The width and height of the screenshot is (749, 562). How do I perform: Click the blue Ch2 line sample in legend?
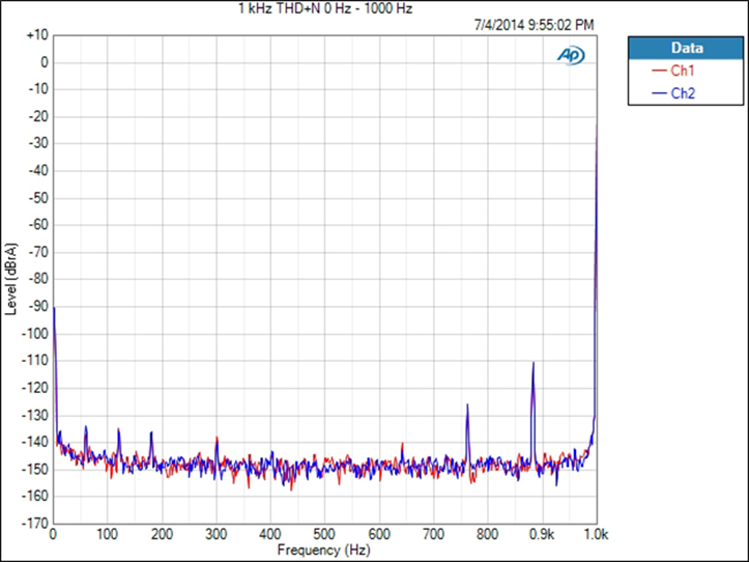(x=658, y=93)
